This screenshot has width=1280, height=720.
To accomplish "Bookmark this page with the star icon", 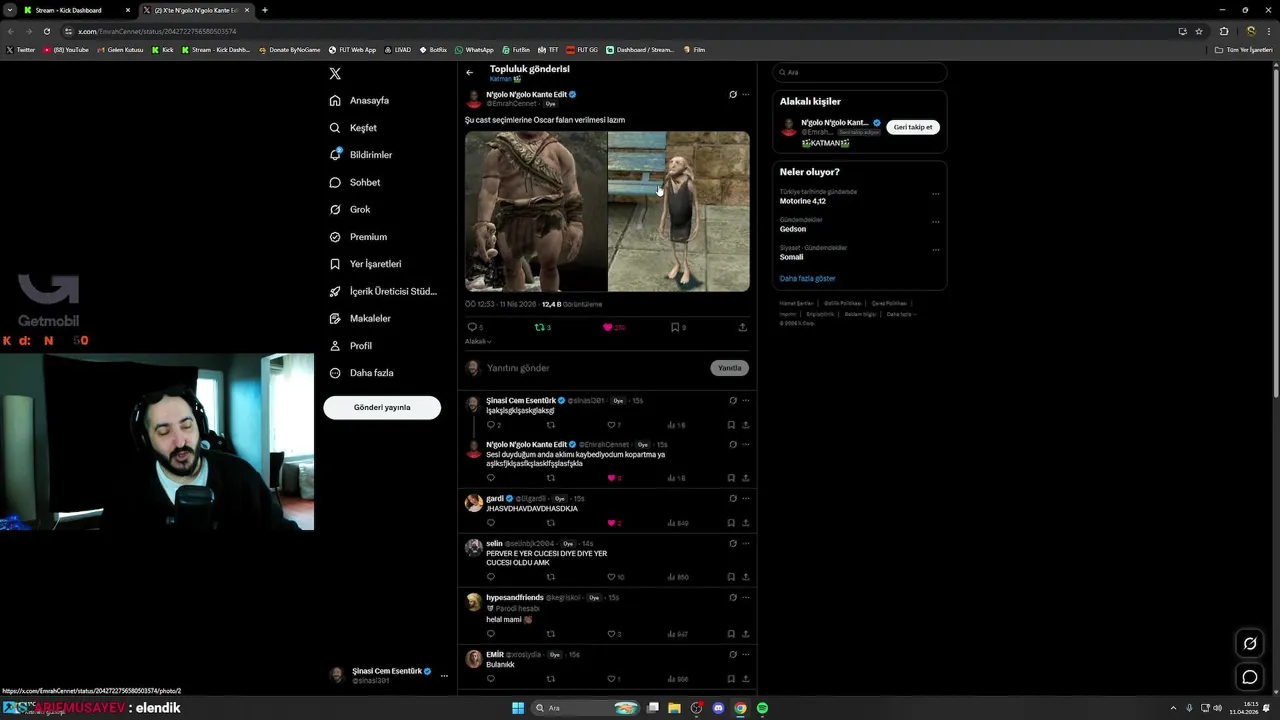I will [x=1199, y=31].
